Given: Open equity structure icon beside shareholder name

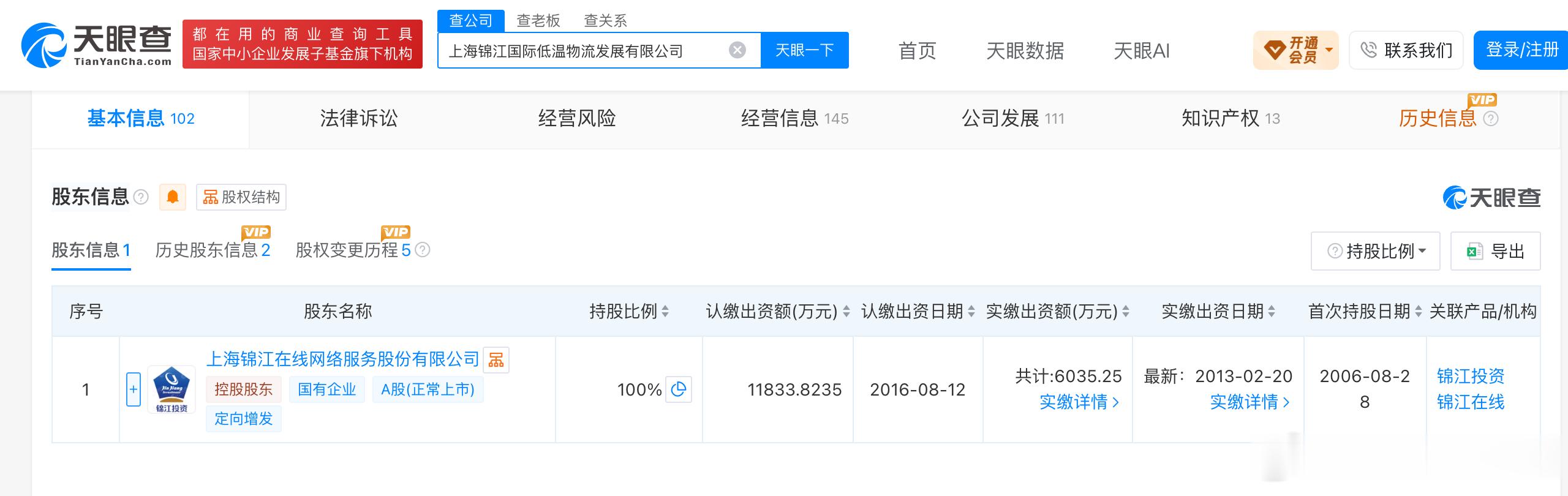Looking at the screenshot, I should tap(496, 359).
